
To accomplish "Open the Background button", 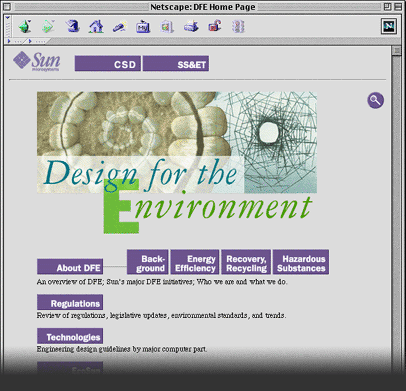I will click(148, 262).
